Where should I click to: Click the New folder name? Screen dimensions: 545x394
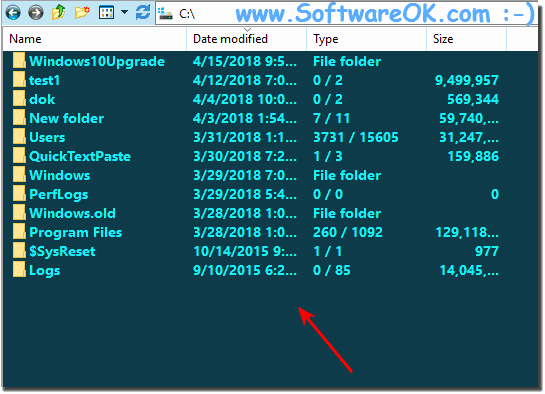pyautogui.click(x=66, y=118)
